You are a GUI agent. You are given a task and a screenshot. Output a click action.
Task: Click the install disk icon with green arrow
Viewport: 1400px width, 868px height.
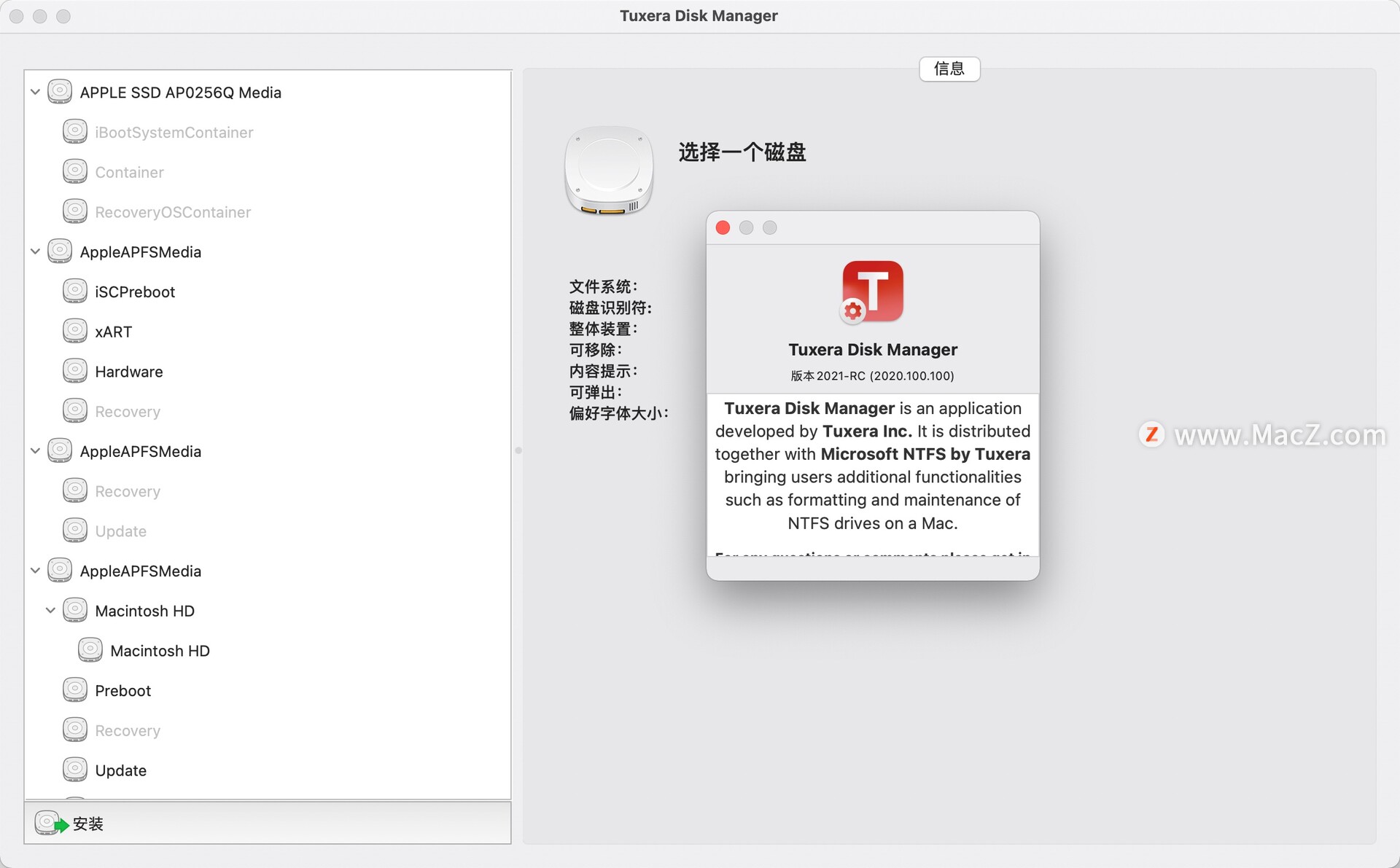(x=52, y=824)
